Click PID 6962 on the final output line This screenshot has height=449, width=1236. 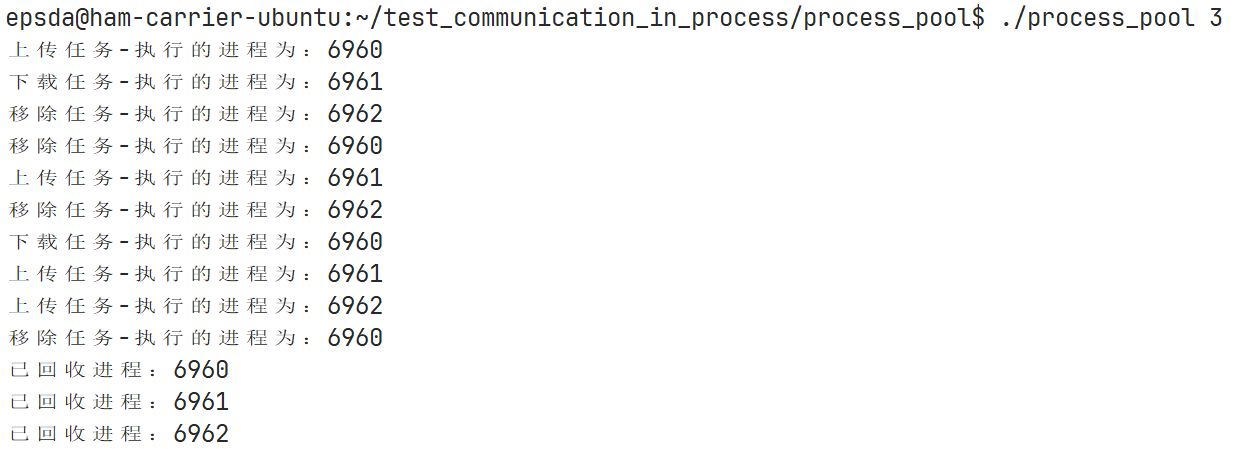pyautogui.click(x=201, y=434)
